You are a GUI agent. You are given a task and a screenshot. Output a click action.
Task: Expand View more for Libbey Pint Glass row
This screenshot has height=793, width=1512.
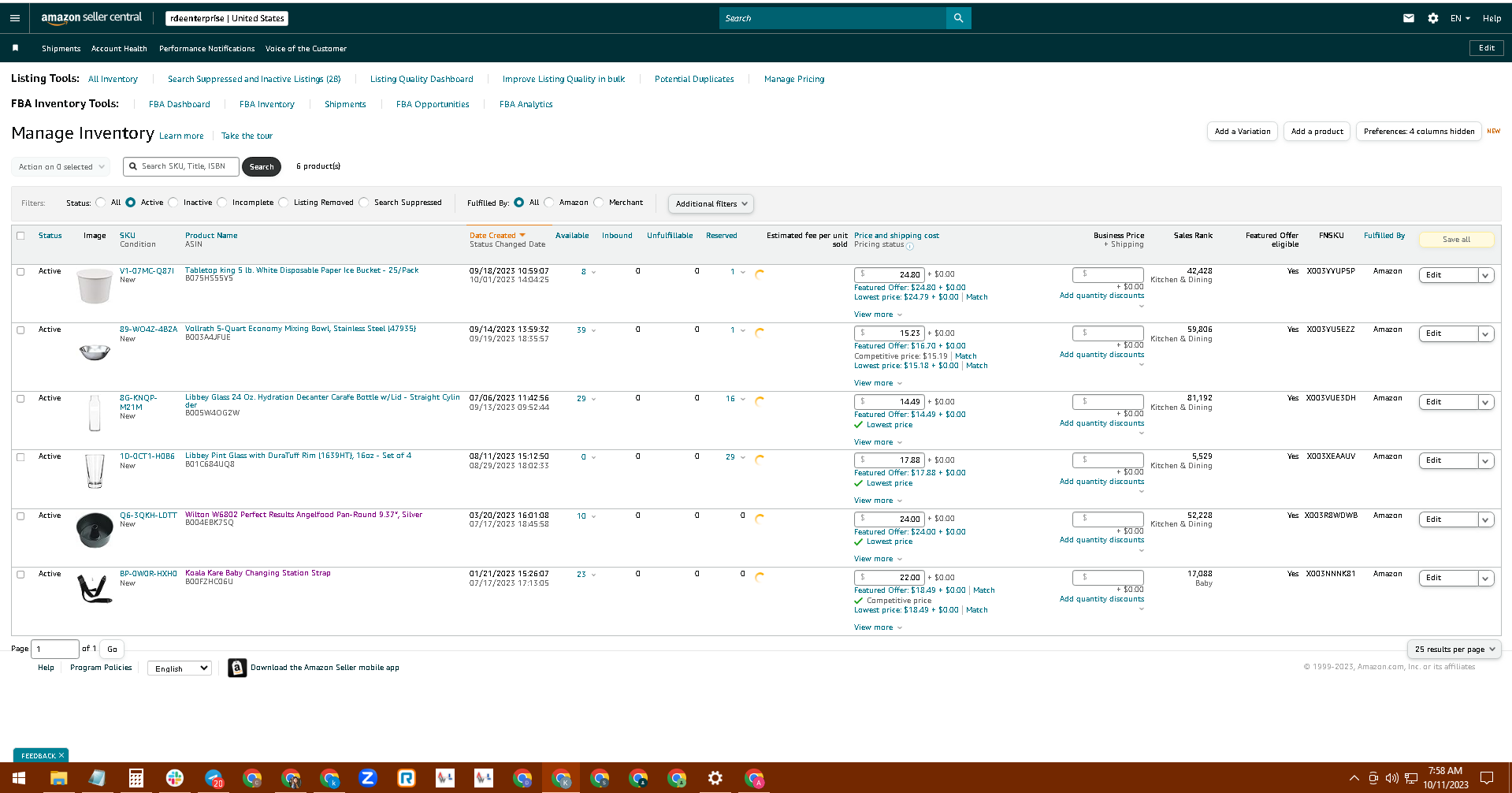(x=878, y=501)
